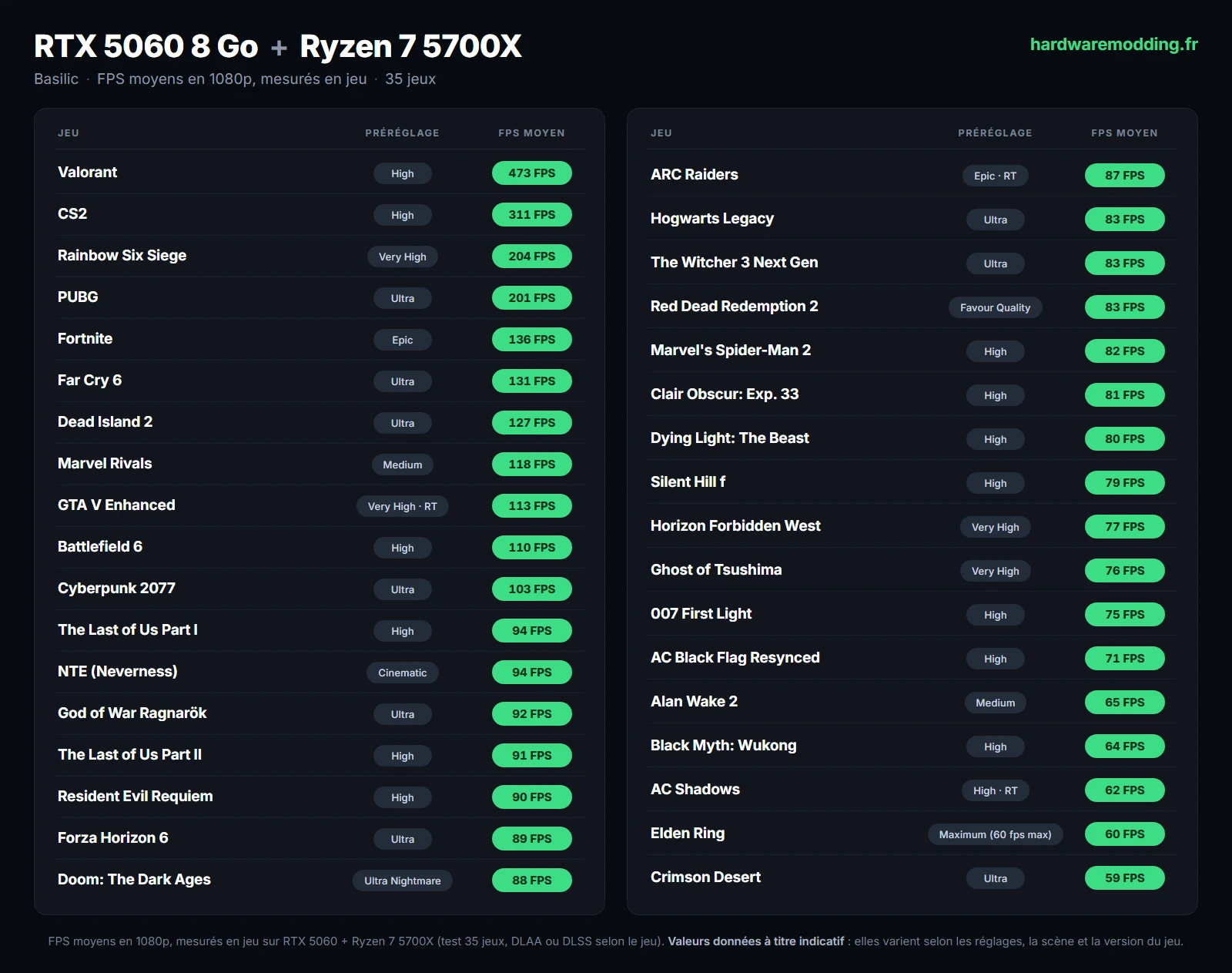Select Far Cry 6 title
Viewport: 1232px width, 973px height.
89,381
